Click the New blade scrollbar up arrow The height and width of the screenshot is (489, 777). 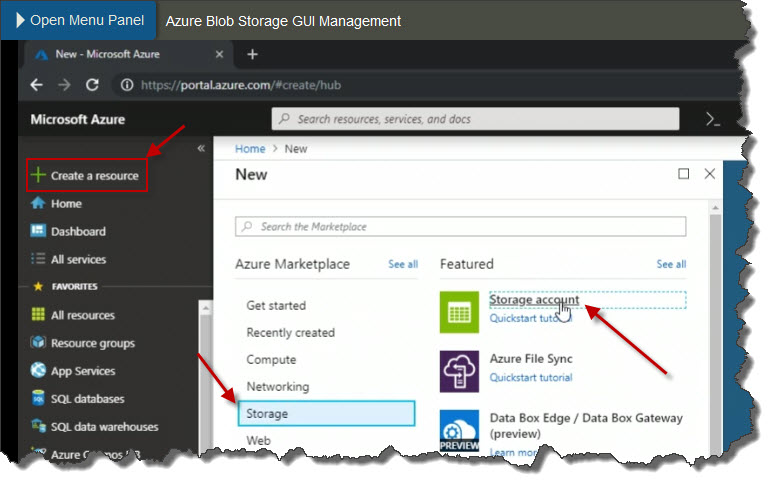715,207
